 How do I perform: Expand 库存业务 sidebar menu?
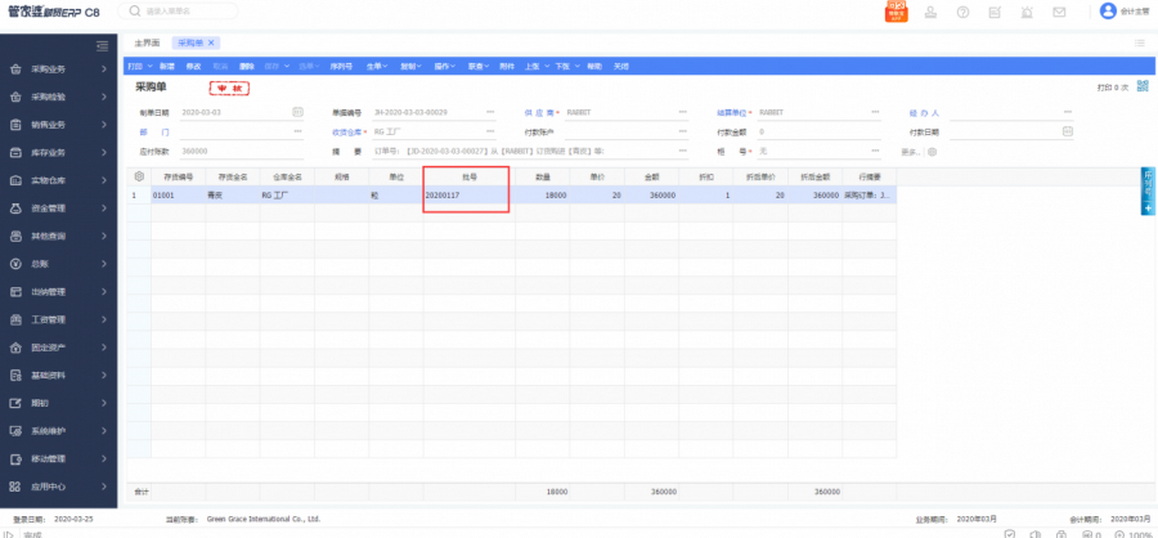tap(58, 153)
